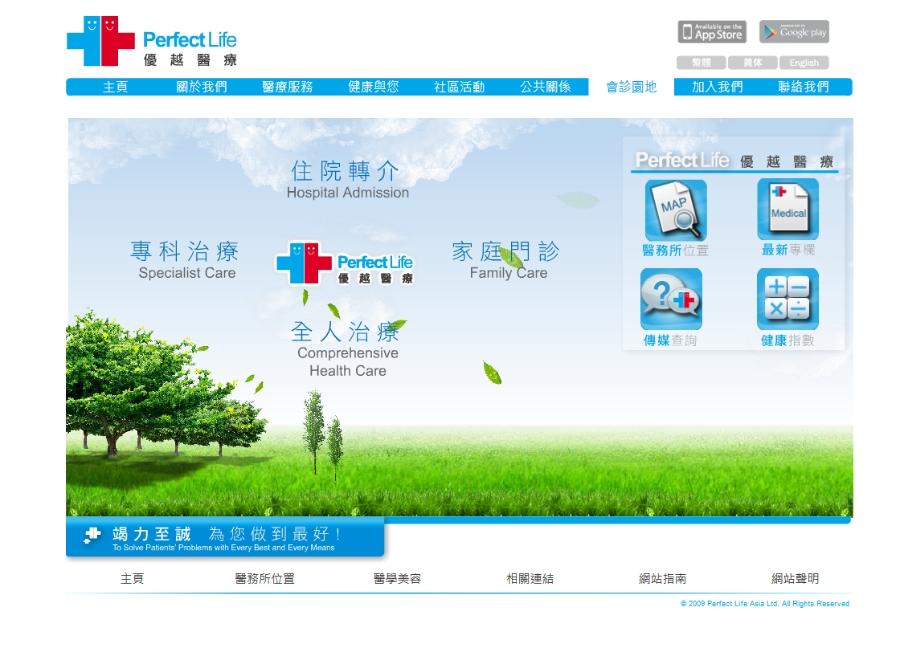
Task: Select Hospital Admission 住院轉介 link
Action: click(x=347, y=180)
